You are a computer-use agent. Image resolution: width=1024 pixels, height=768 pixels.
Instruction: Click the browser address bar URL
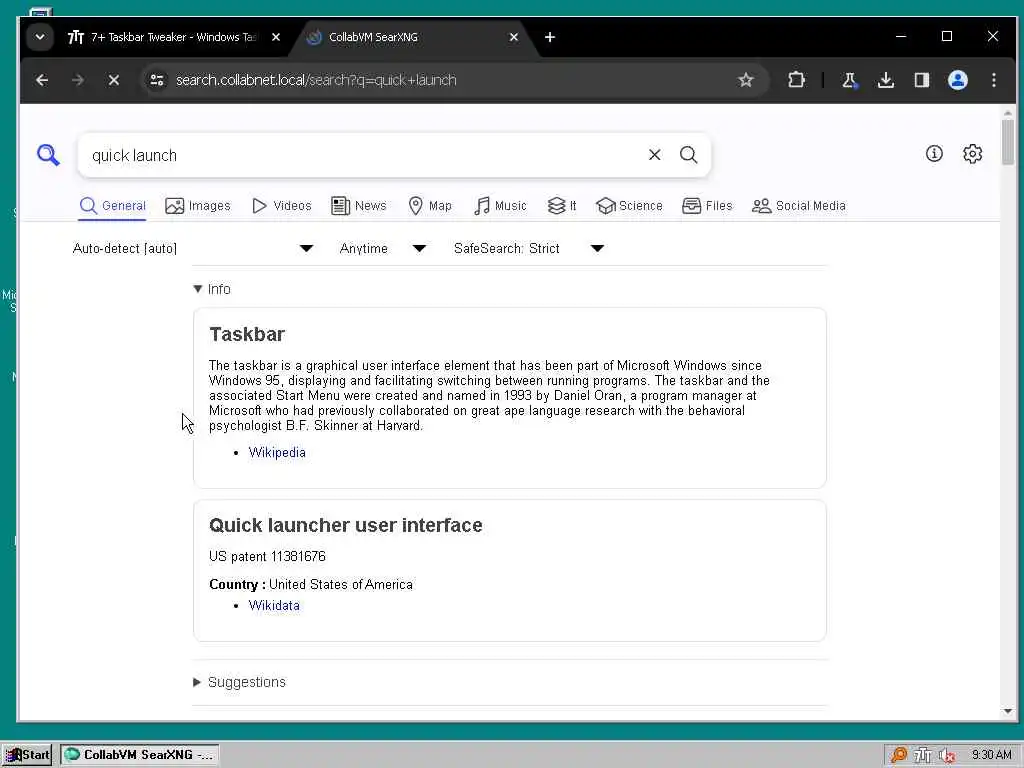point(316,80)
